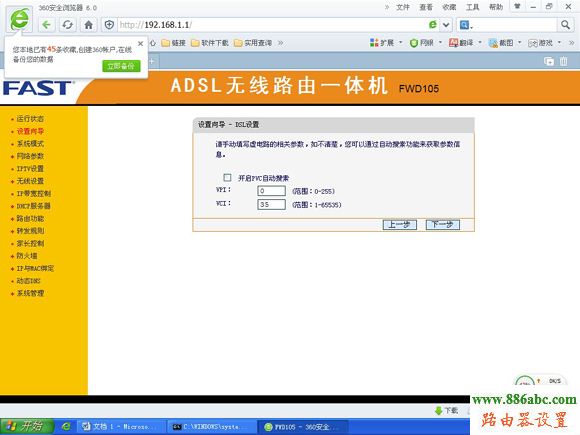The image size is (580, 435).
Task: Open IP带宽控制 in router sidebar
Action: click(x=34, y=193)
